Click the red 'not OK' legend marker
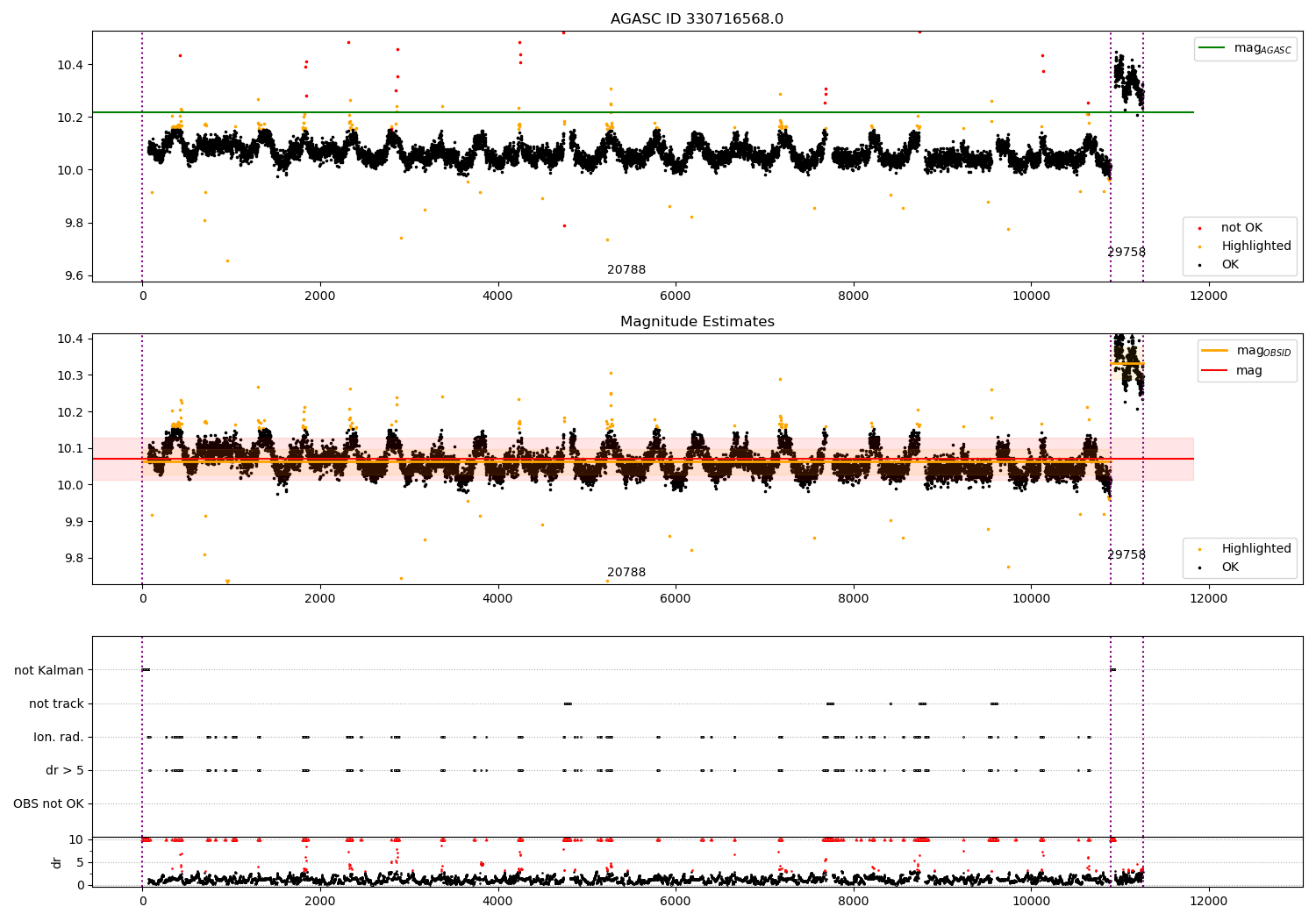This screenshot has height=921, width=1316. (x=1199, y=228)
